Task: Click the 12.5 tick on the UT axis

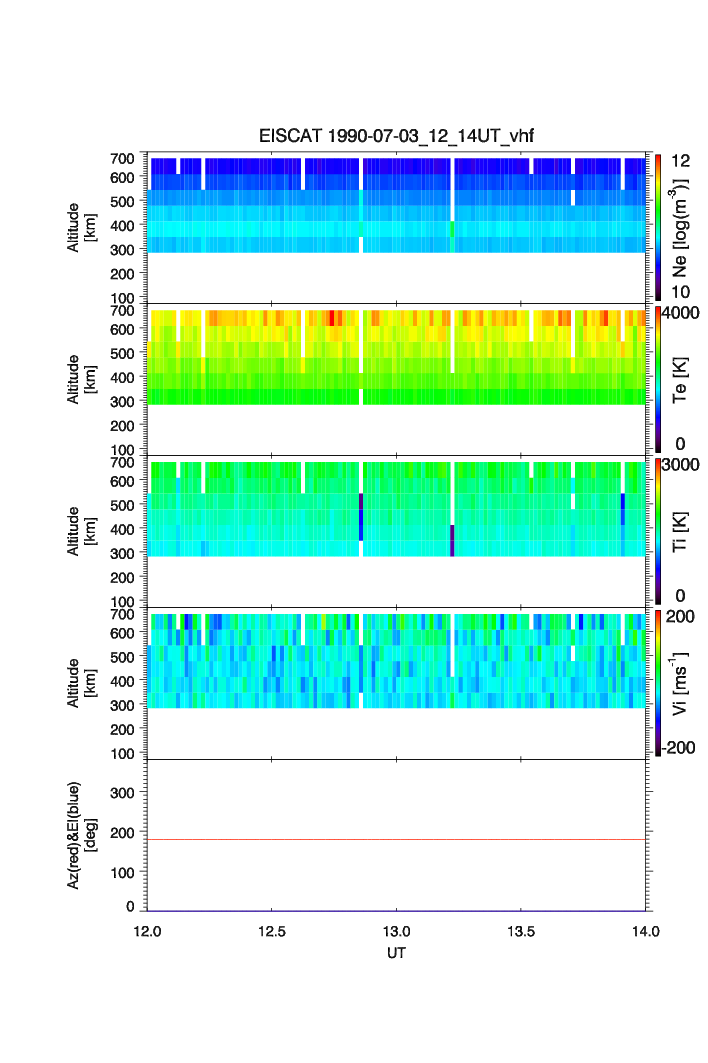Action: click(x=271, y=931)
